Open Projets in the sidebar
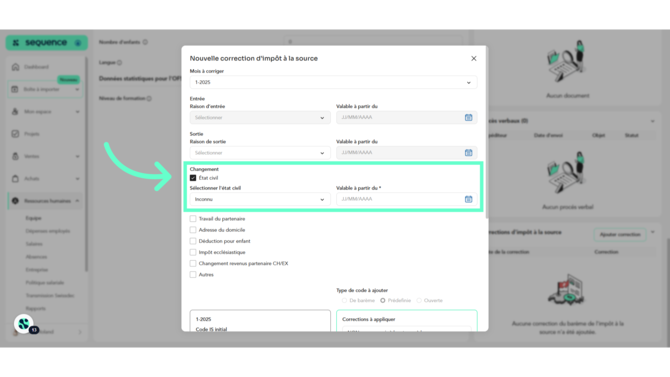The width and height of the screenshot is (670, 377). (x=32, y=134)
